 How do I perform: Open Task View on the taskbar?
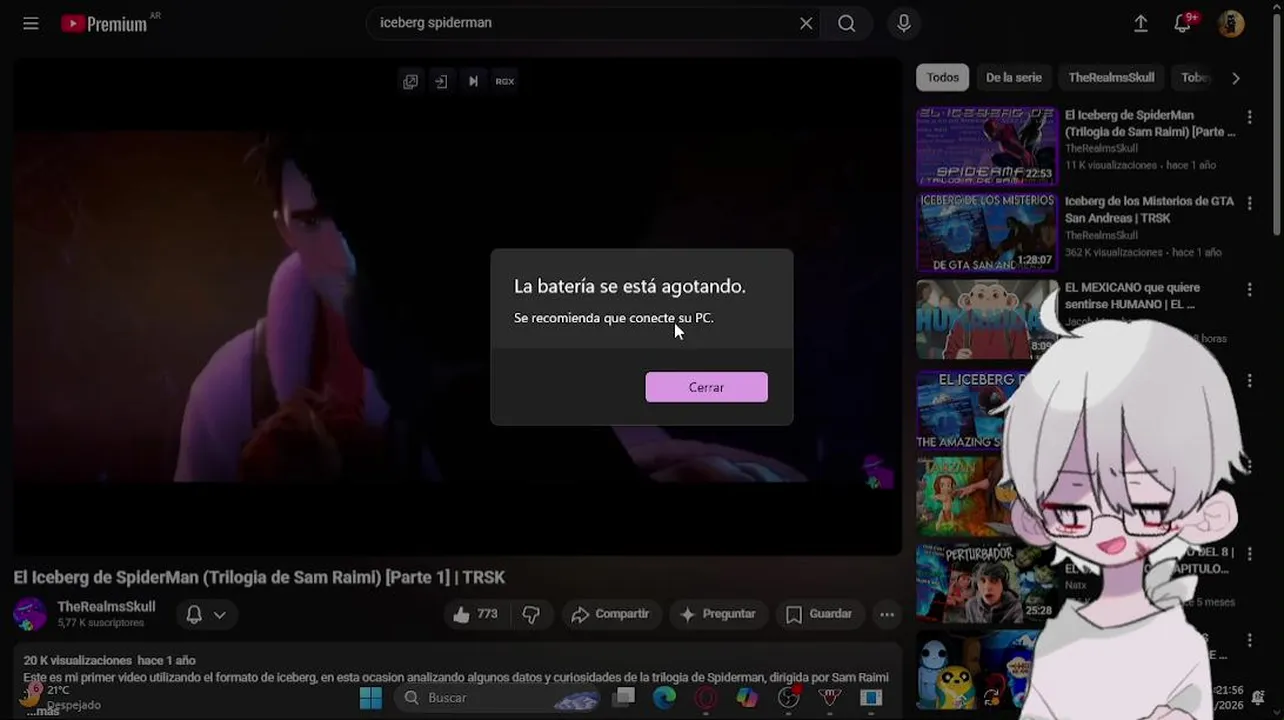[x=623, y=698]
